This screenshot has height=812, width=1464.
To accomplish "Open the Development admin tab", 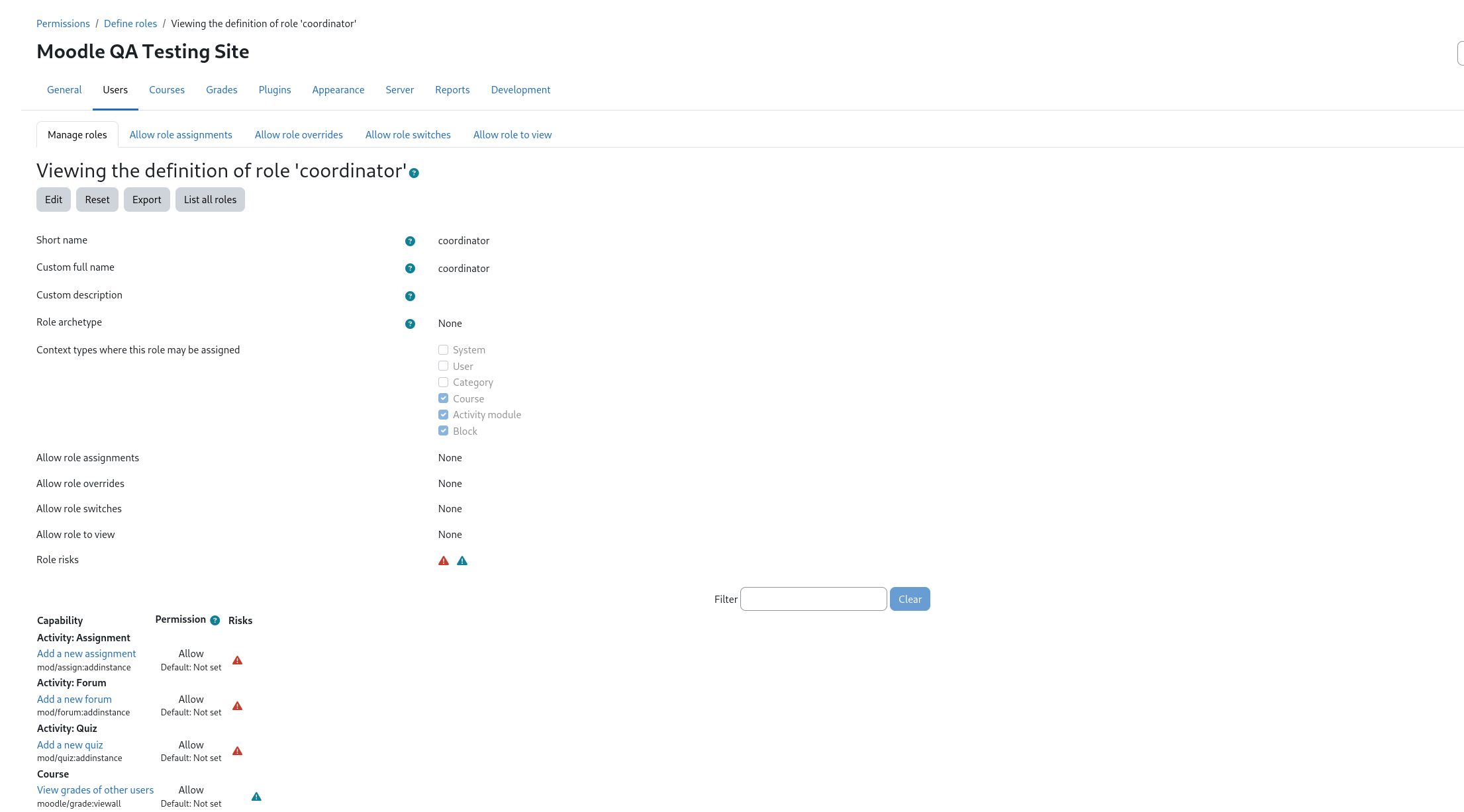I will 520,90.
